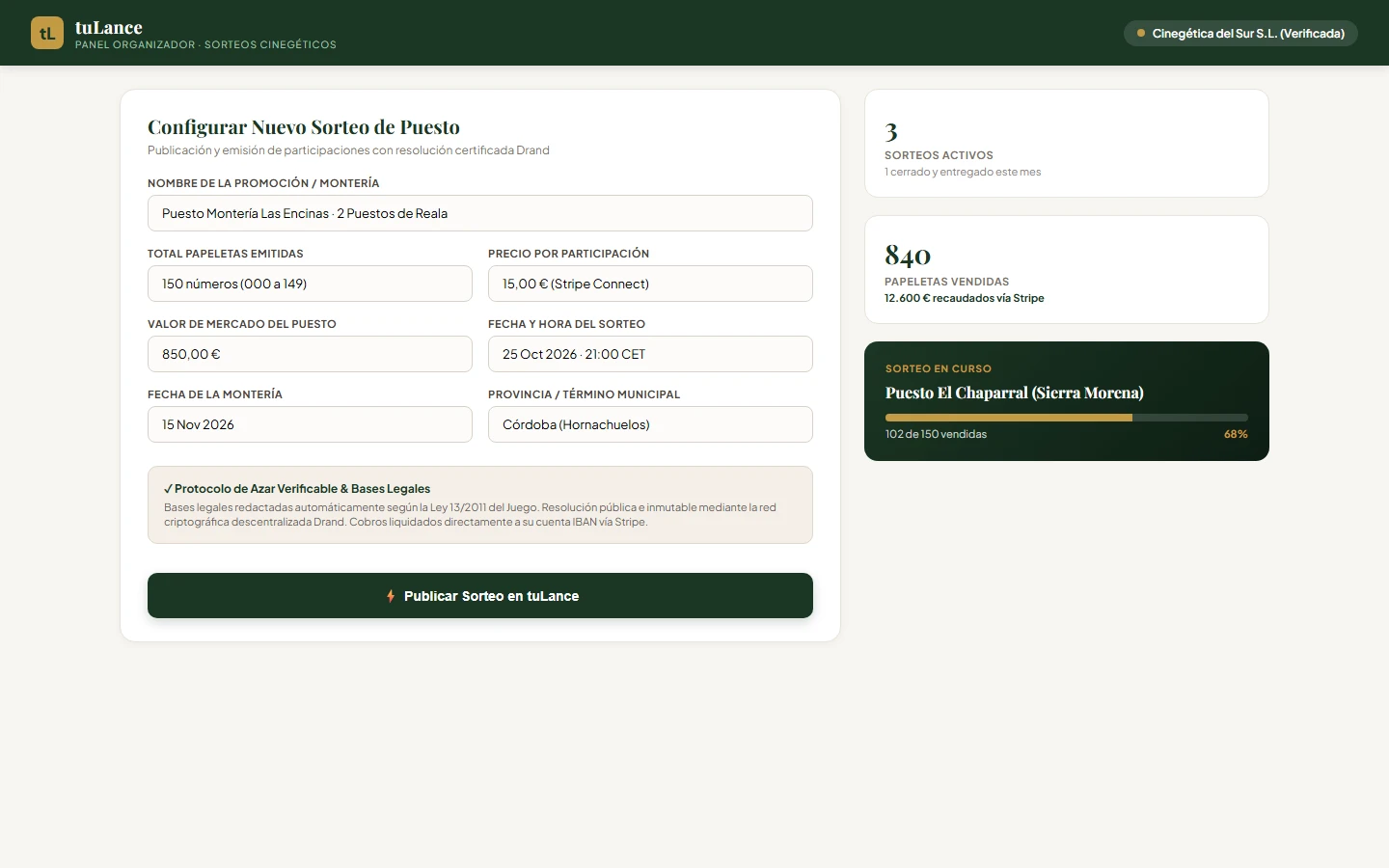Edit the Provincia / Término municipal field

650,424
